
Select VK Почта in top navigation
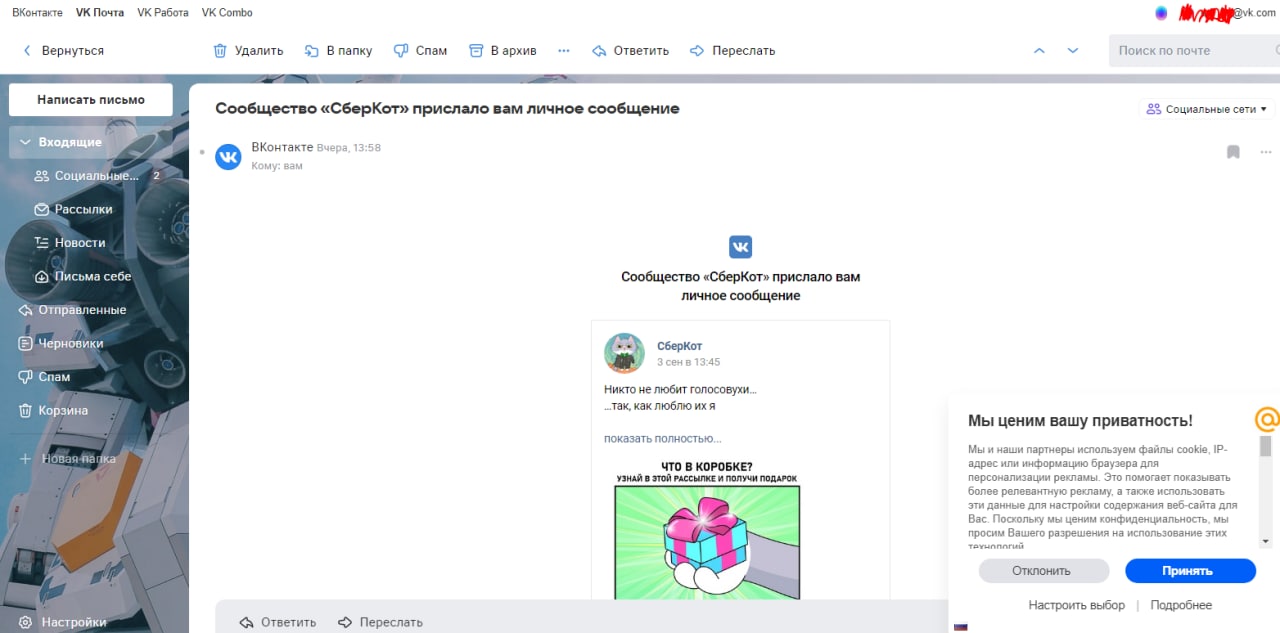point(100,13)
